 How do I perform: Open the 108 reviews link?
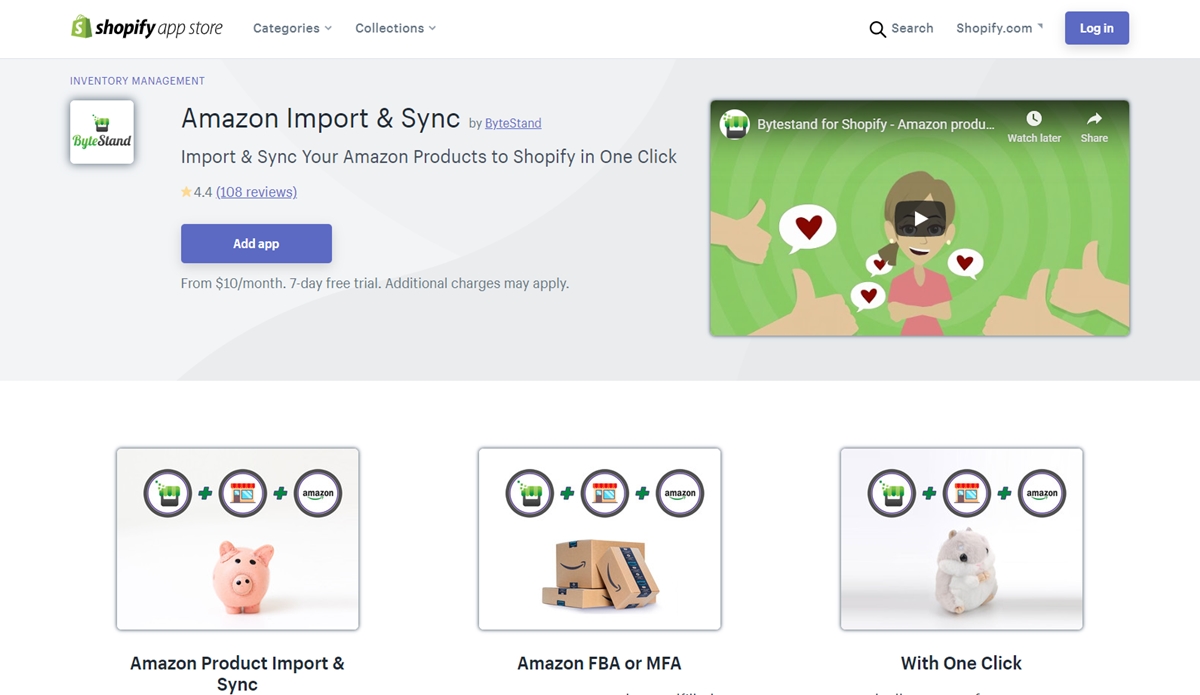256,192
